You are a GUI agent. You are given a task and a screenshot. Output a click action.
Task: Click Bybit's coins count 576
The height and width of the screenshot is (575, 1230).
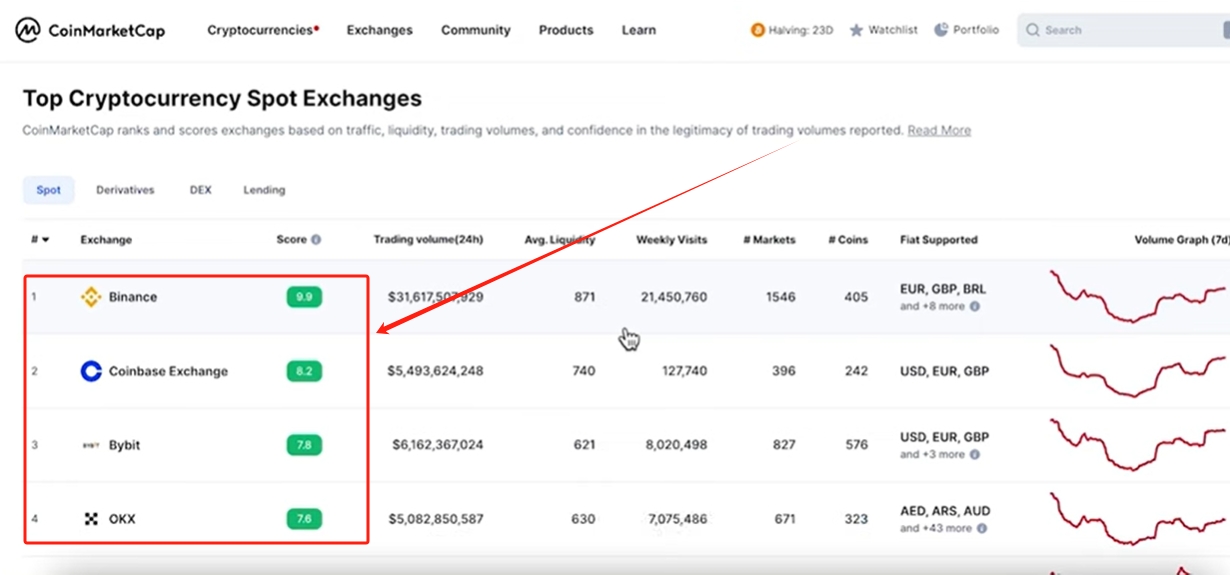pos(857,445)
